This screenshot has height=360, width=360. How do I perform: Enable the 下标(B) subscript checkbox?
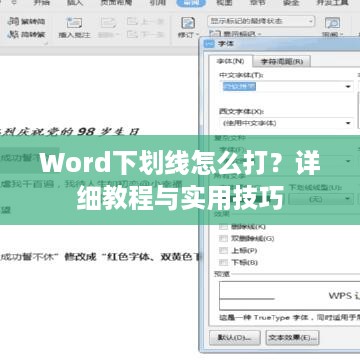[223, 262]
